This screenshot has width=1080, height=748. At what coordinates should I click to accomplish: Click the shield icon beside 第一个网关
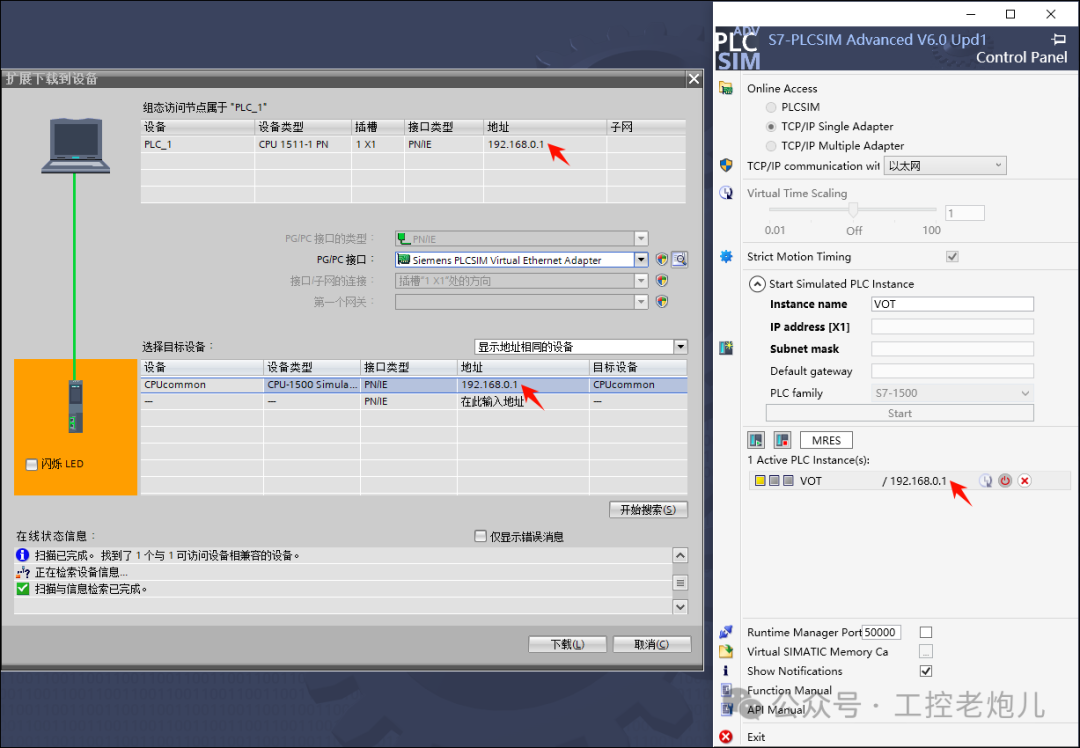(662, 301)
